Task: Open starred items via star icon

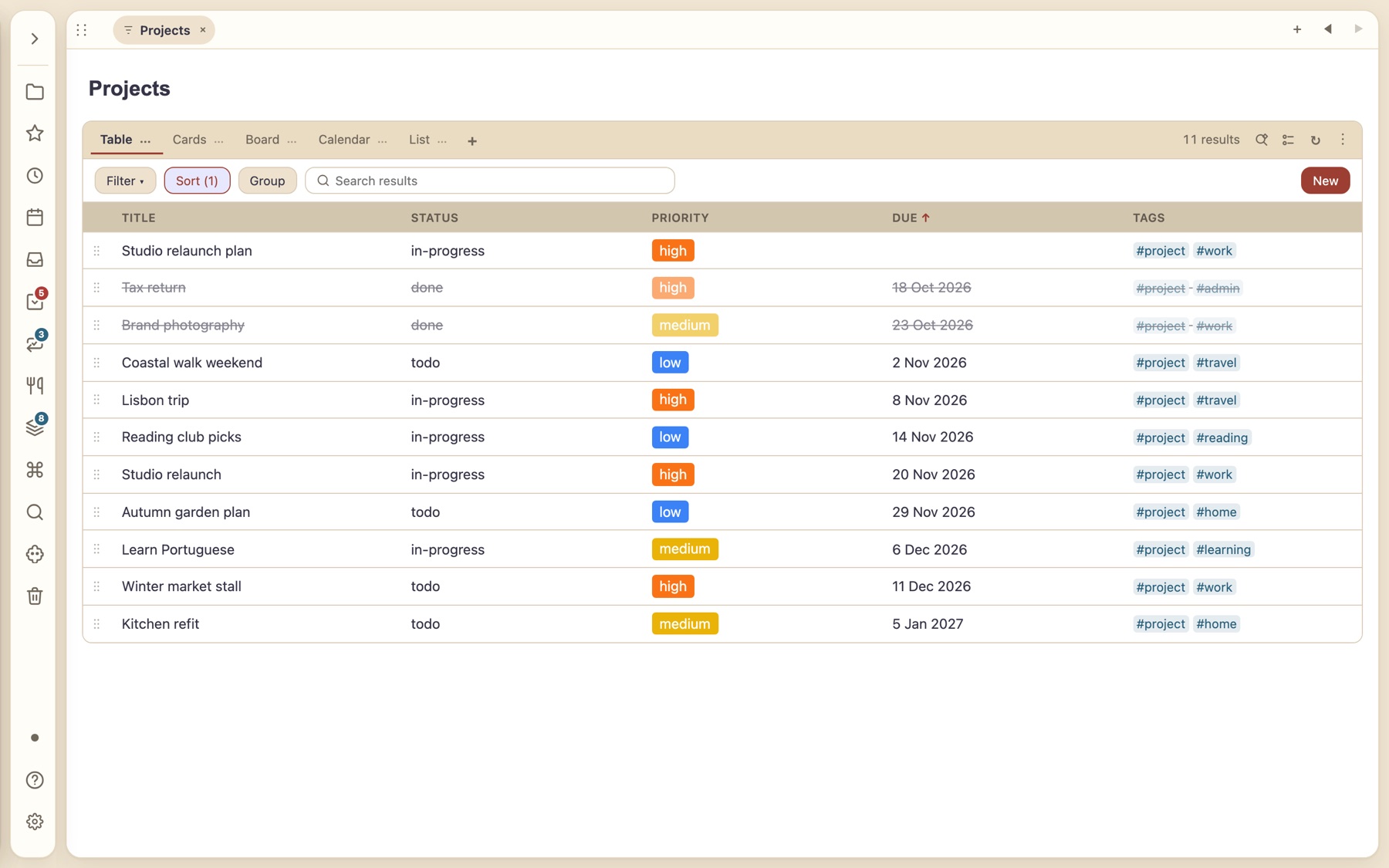Action: pyautogui.click(x=35, y=133)
